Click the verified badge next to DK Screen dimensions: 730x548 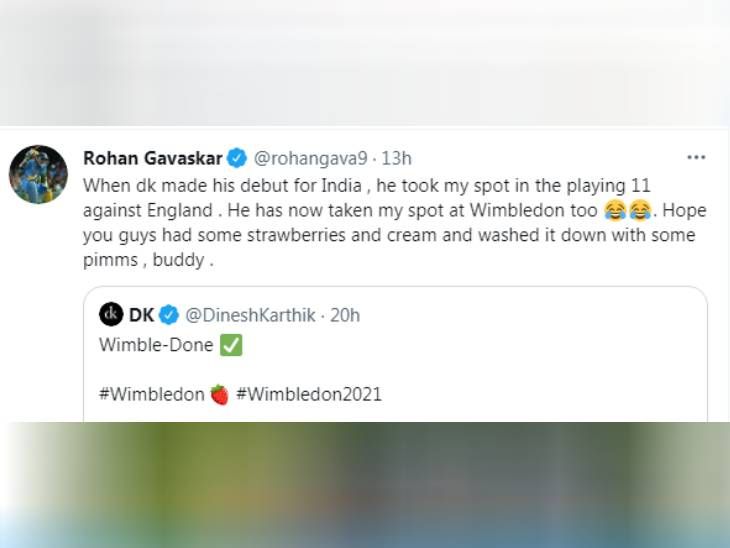click(x=169, y=315)
